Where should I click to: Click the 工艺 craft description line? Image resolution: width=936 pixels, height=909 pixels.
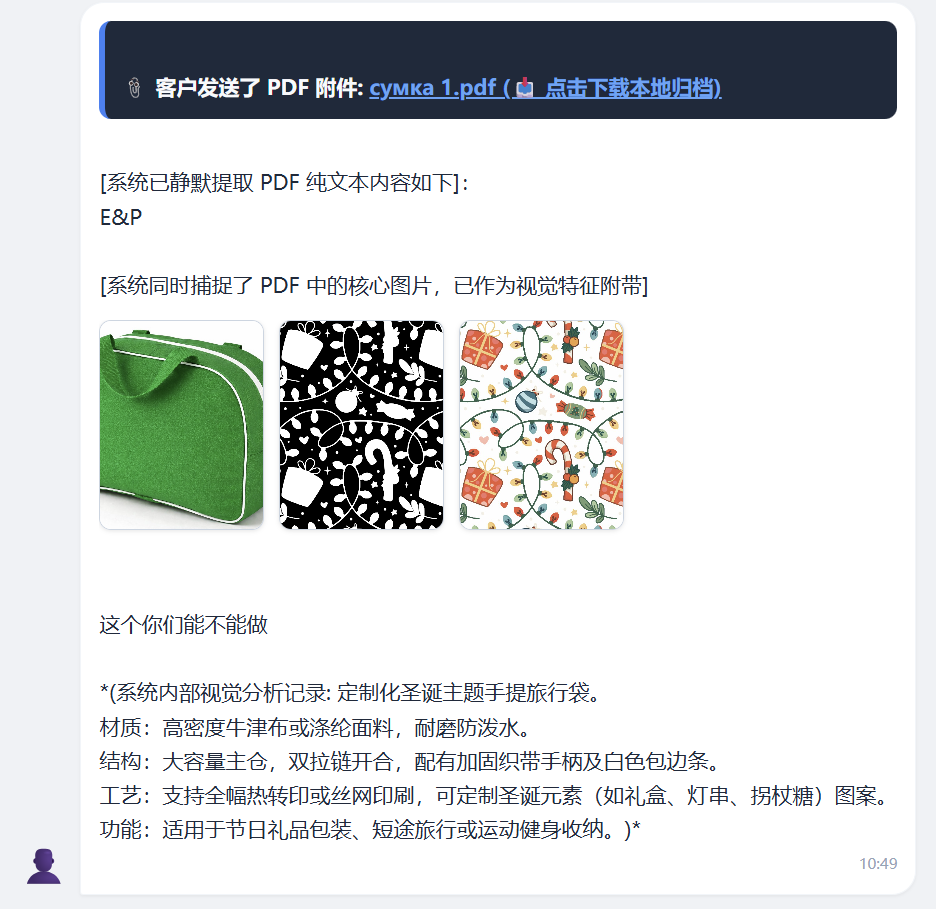495,796
